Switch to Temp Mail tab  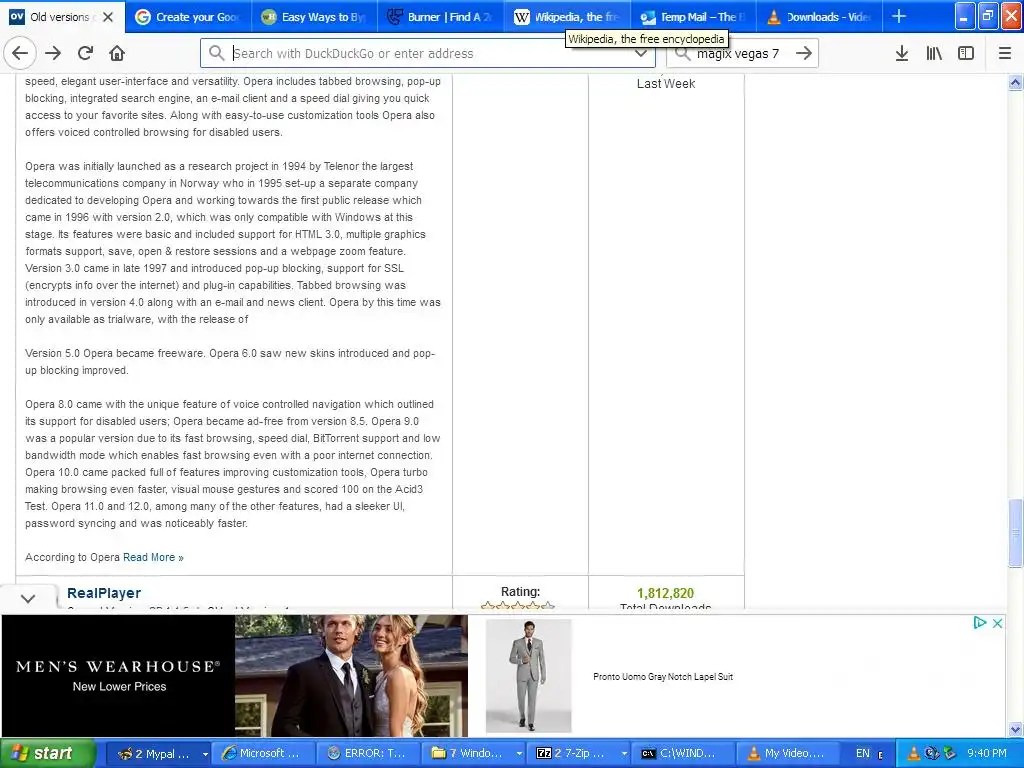pyautogui.click(x=693, y=17)
